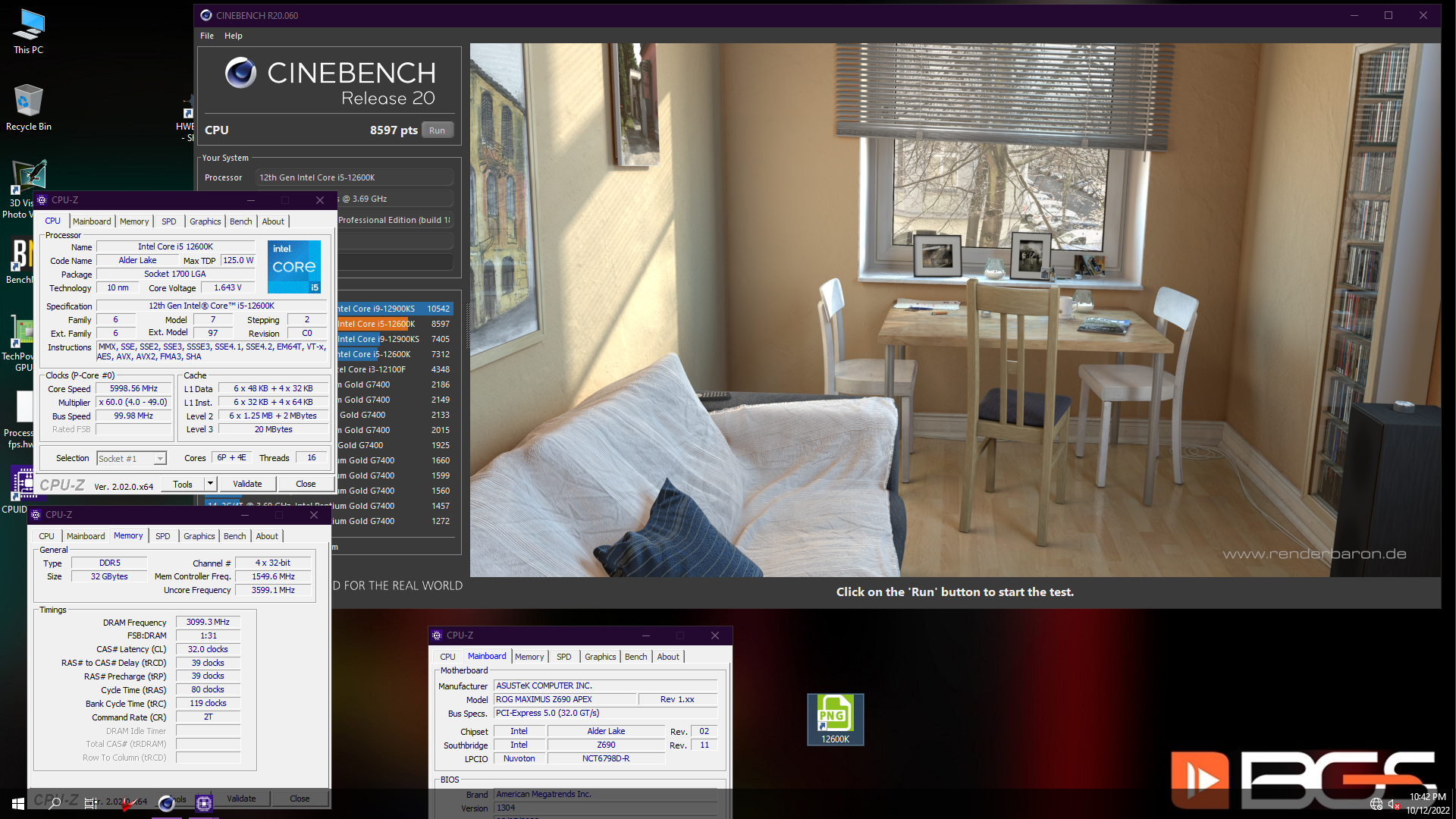
Task: Select SPD tab in Memory CPU-Z window
Action: (163, 536)
